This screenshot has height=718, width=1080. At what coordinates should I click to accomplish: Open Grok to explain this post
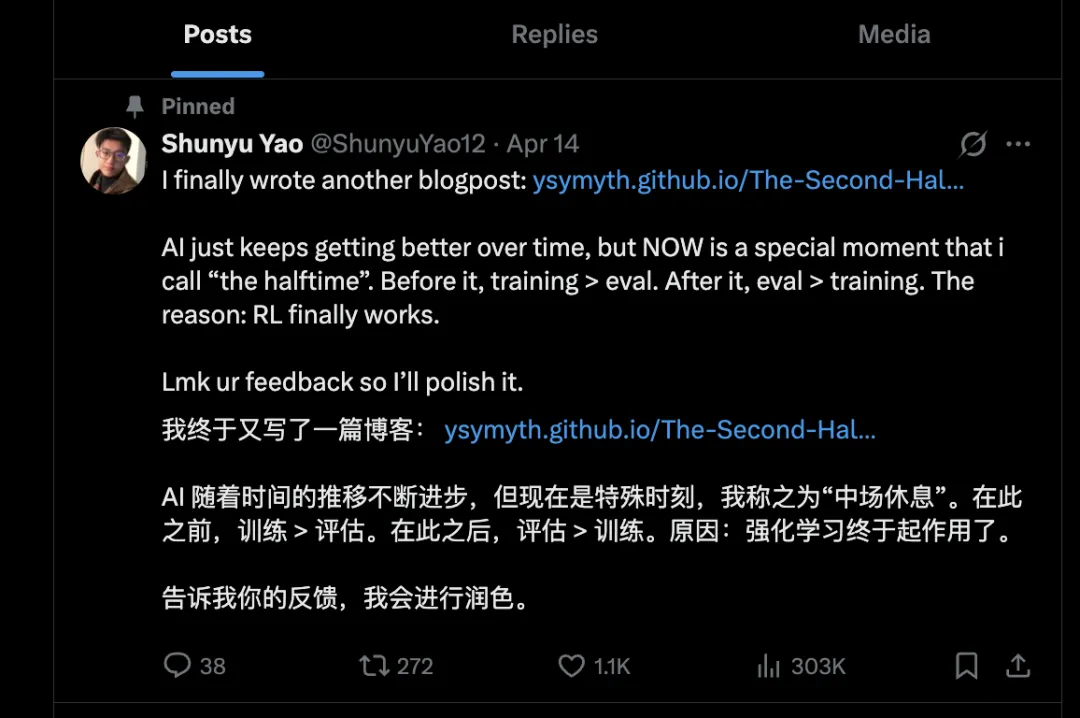[971, 144]
